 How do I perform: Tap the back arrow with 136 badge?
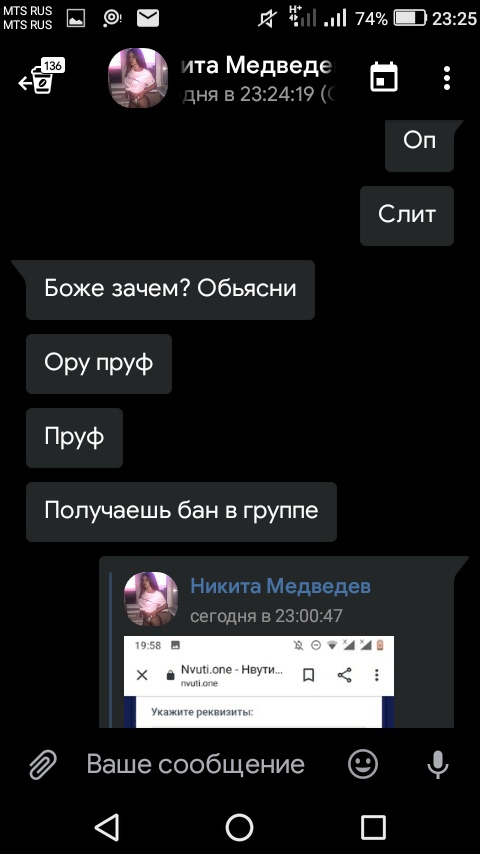41,77
